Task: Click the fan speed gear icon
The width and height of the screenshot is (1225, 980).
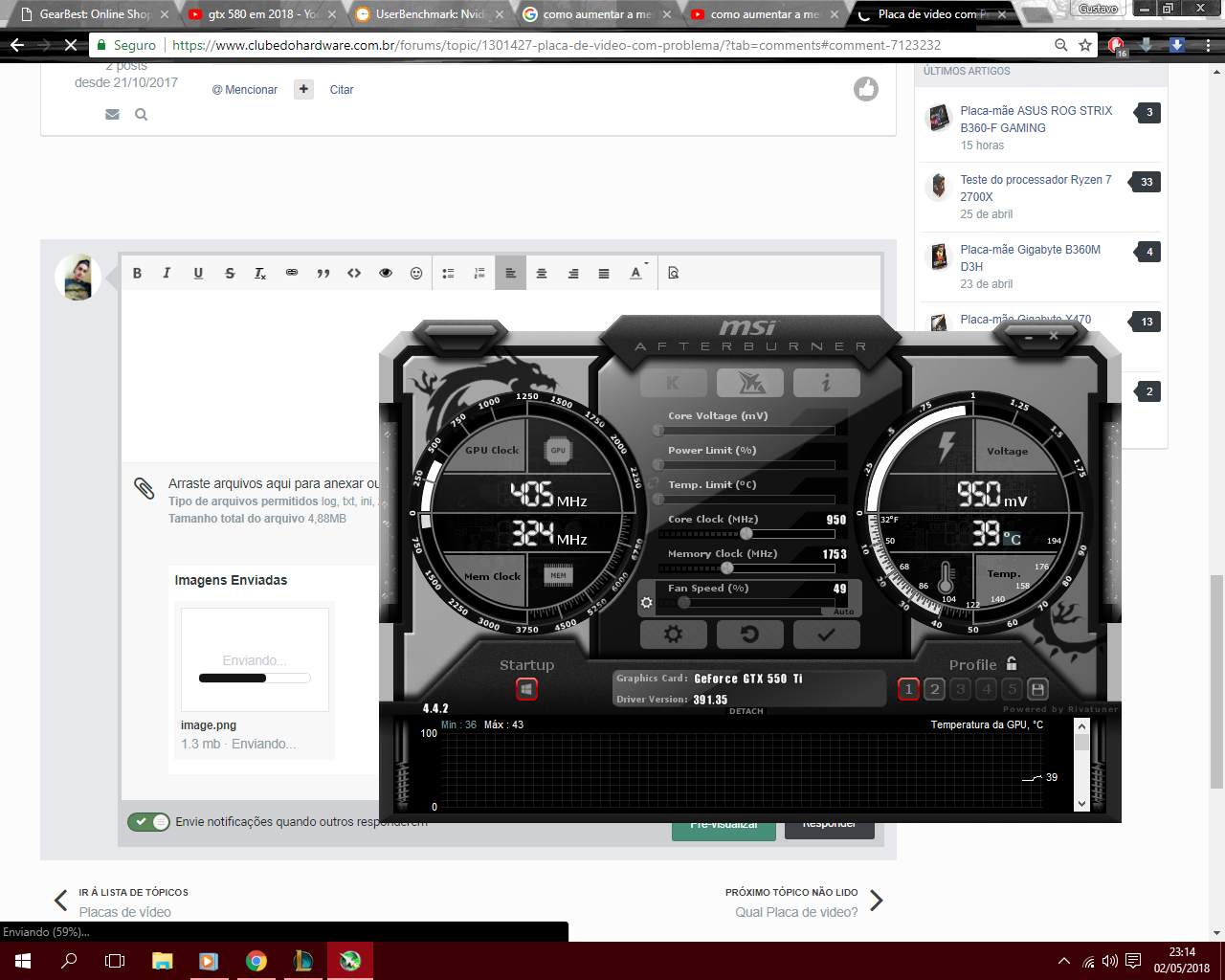Action: coord(647,603)
